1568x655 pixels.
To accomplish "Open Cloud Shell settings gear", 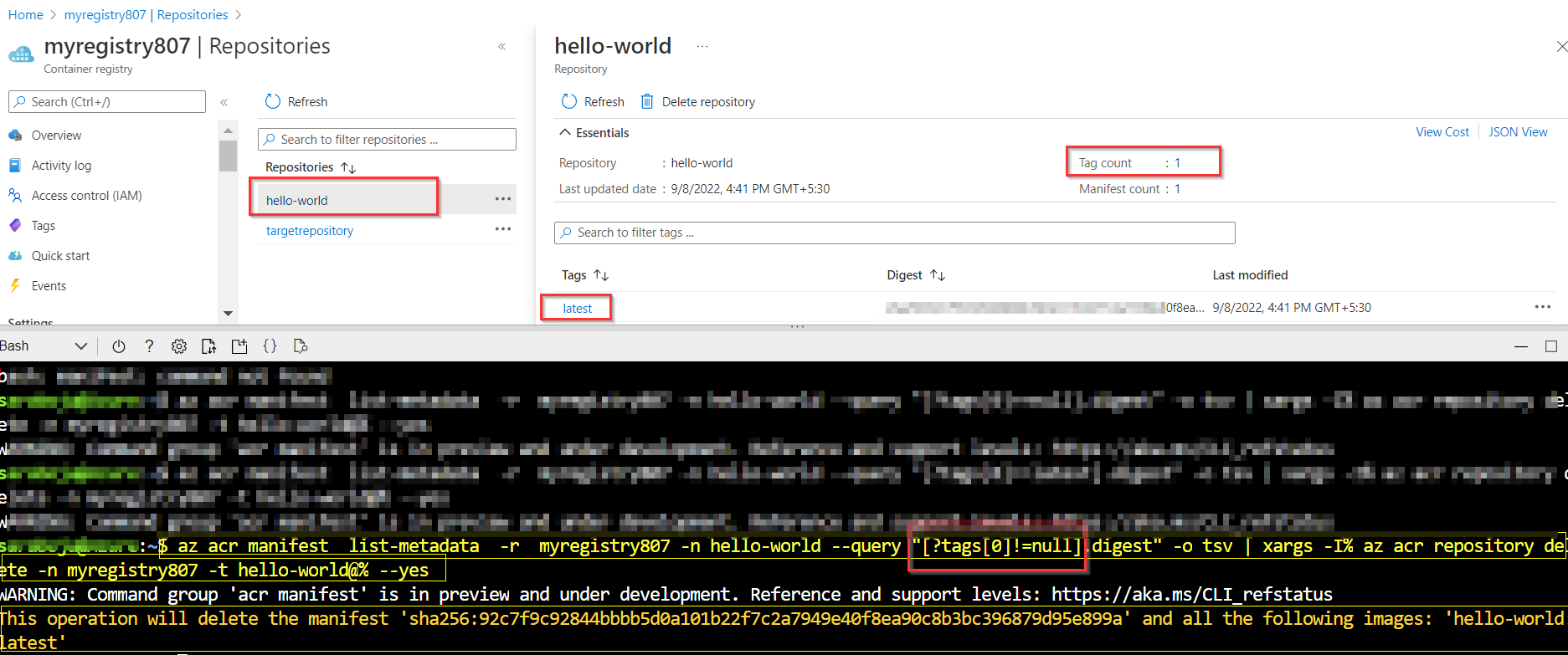I will pyautogui.click(x=179, y=346).
